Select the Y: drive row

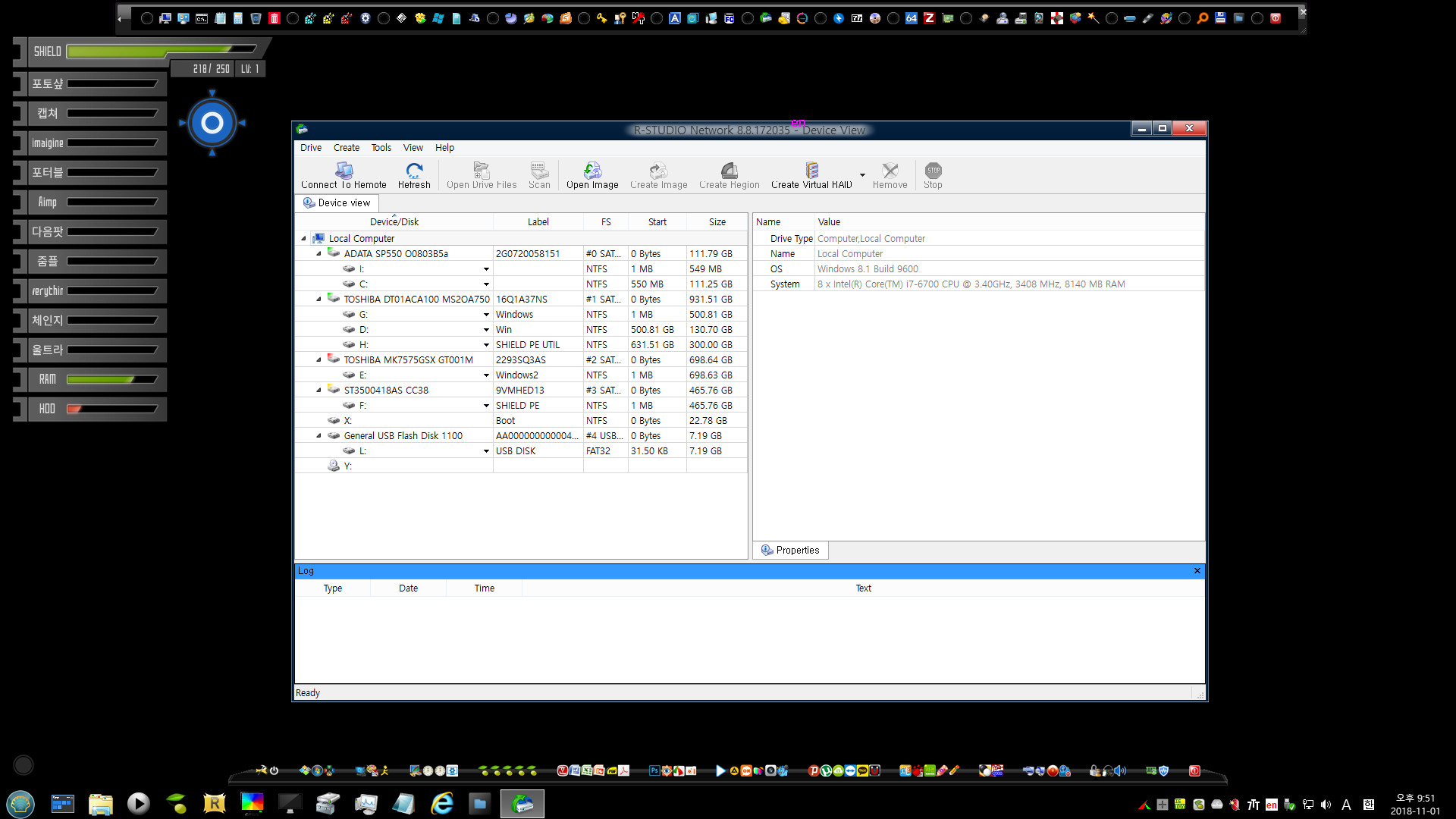click(x=521, y=466)
